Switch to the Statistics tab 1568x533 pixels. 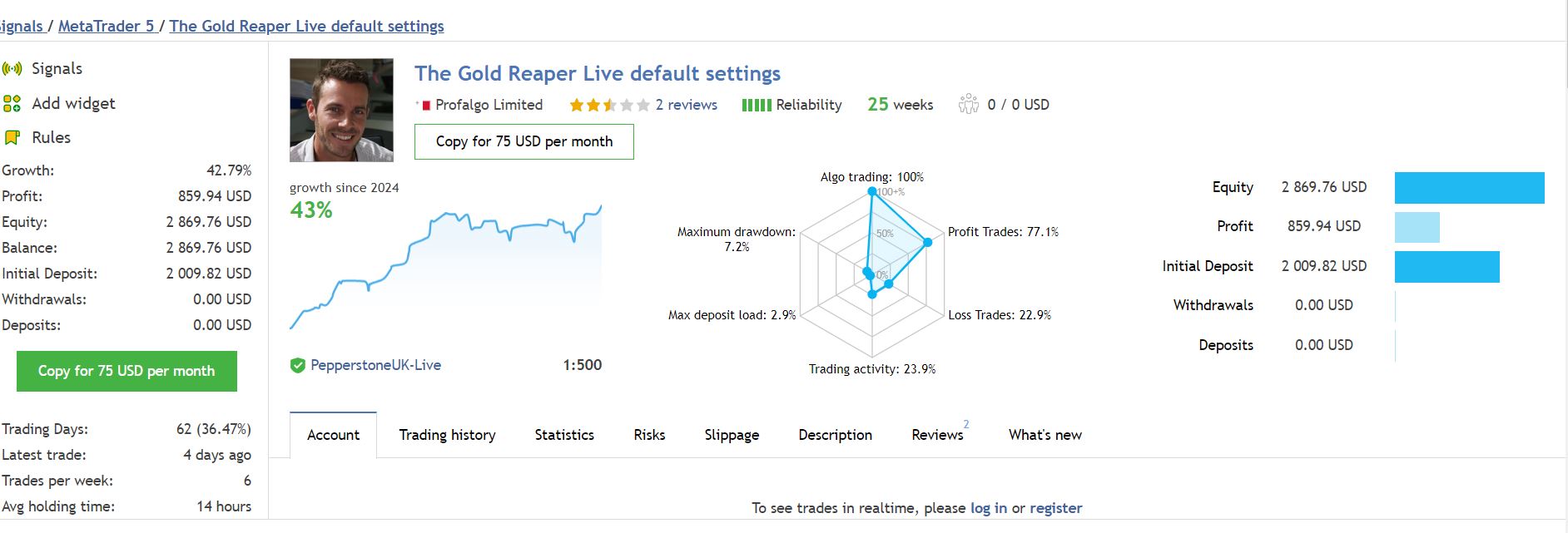(x=564, y=435)
